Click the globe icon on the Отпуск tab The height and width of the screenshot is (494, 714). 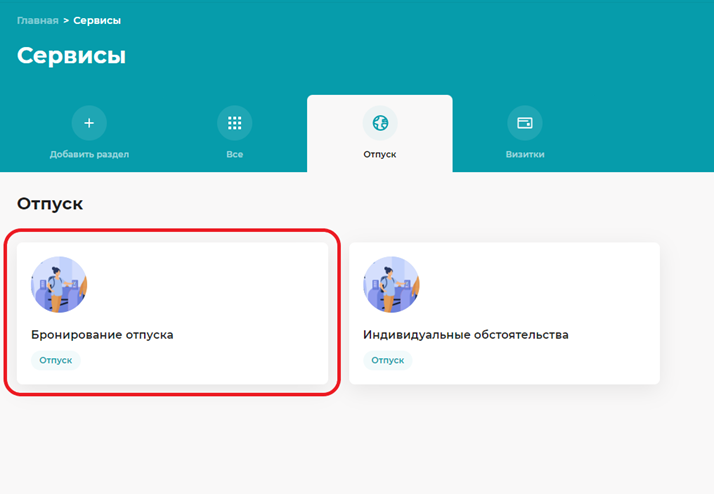(x=380, y=123)
